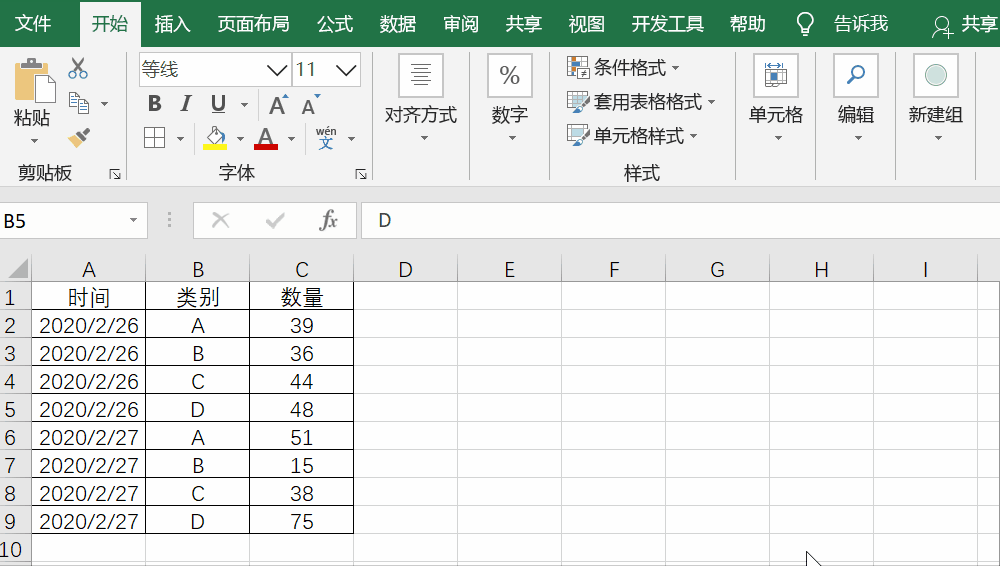The width and height of the screenshot is (1000, 566).
Task: Click the formula bar cancel X
Action: pos(221,220)
